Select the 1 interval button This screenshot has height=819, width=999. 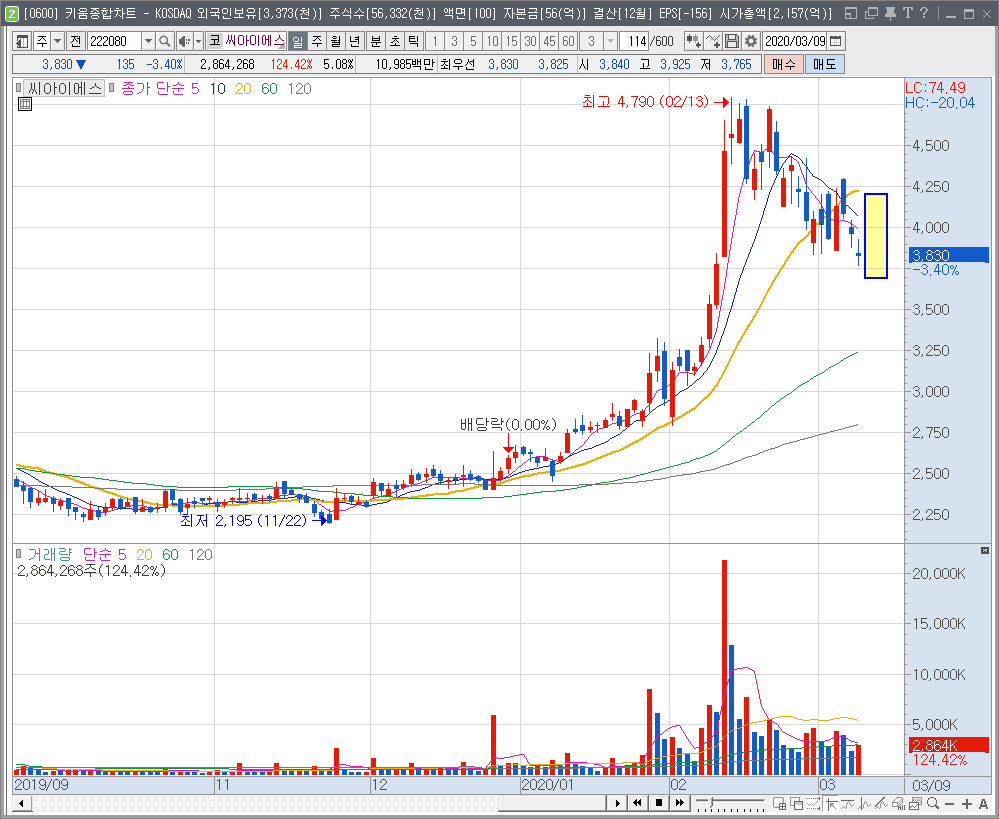(x=435, y=41)
